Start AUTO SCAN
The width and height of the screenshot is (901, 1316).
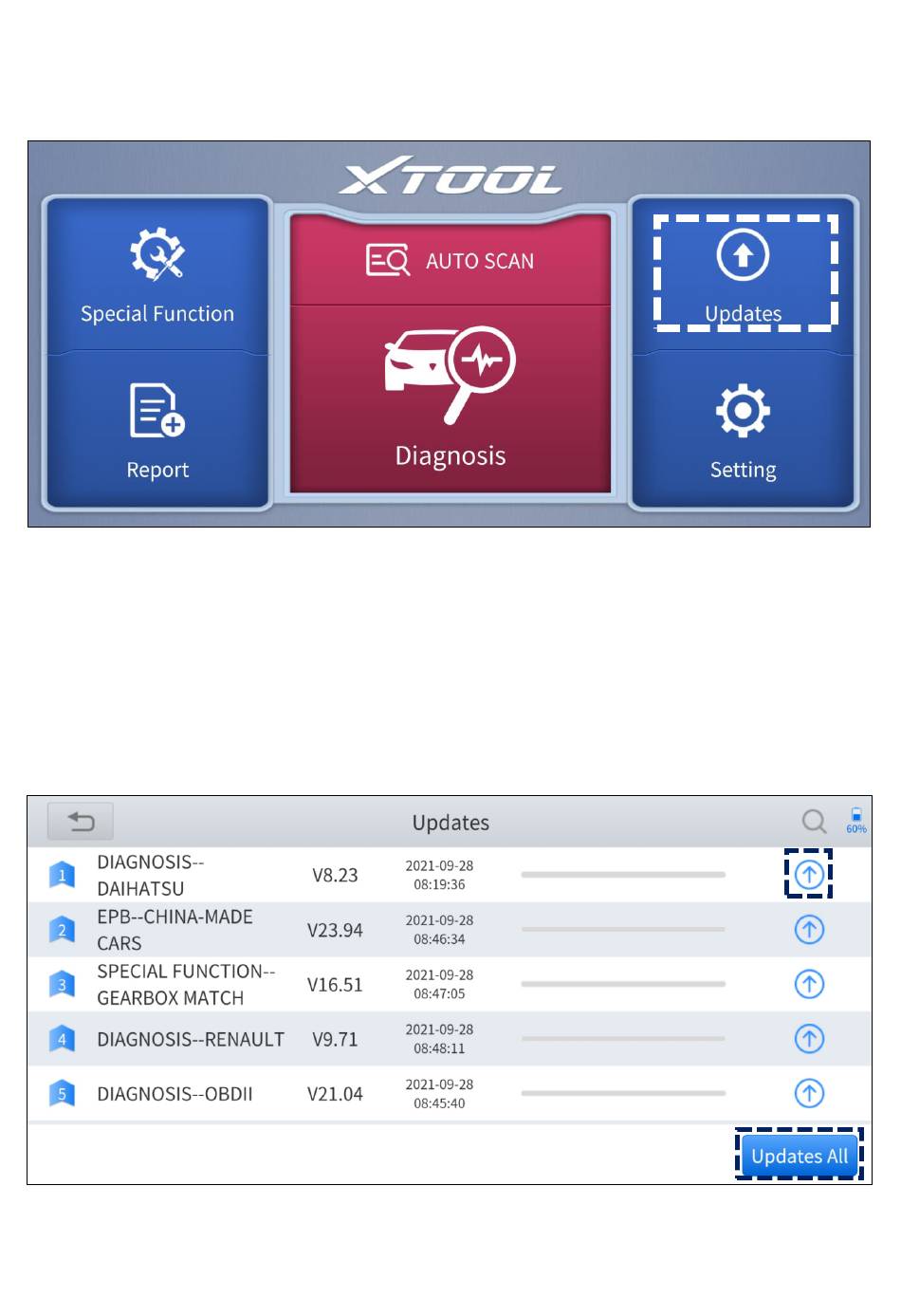tap(450, 260)
